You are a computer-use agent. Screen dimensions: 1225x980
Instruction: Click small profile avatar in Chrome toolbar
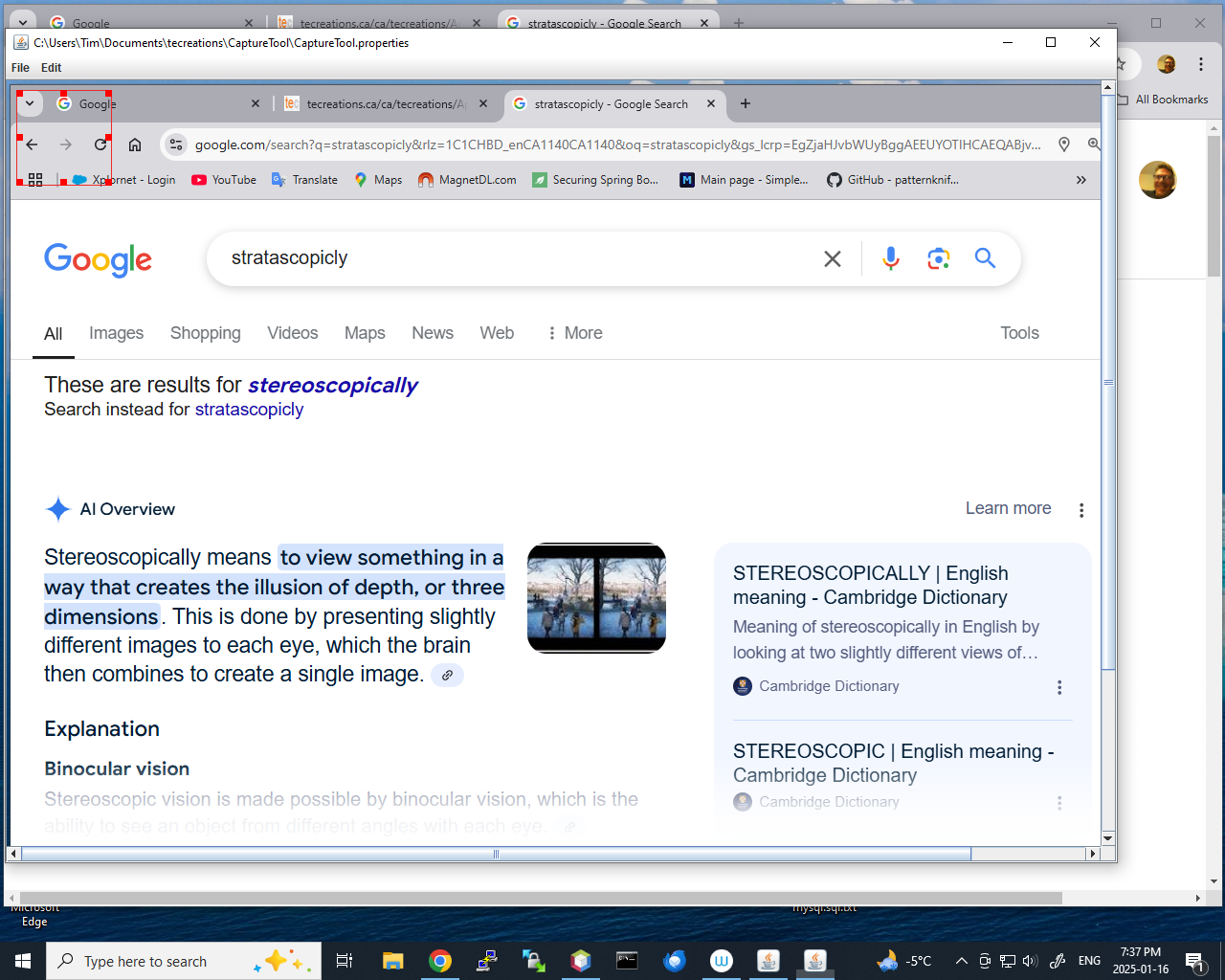[1166, 64]
